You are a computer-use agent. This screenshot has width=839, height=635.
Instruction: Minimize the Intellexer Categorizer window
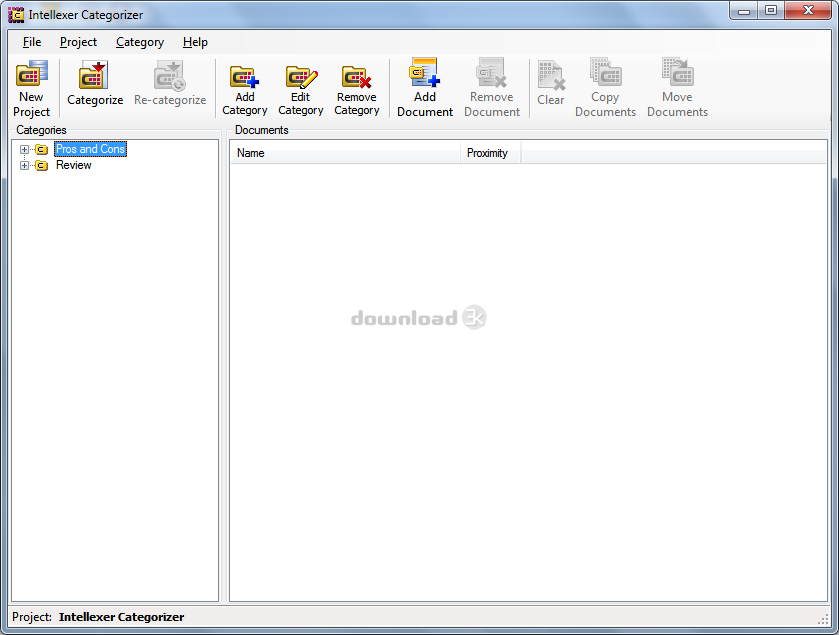click(x=744, y=11)
